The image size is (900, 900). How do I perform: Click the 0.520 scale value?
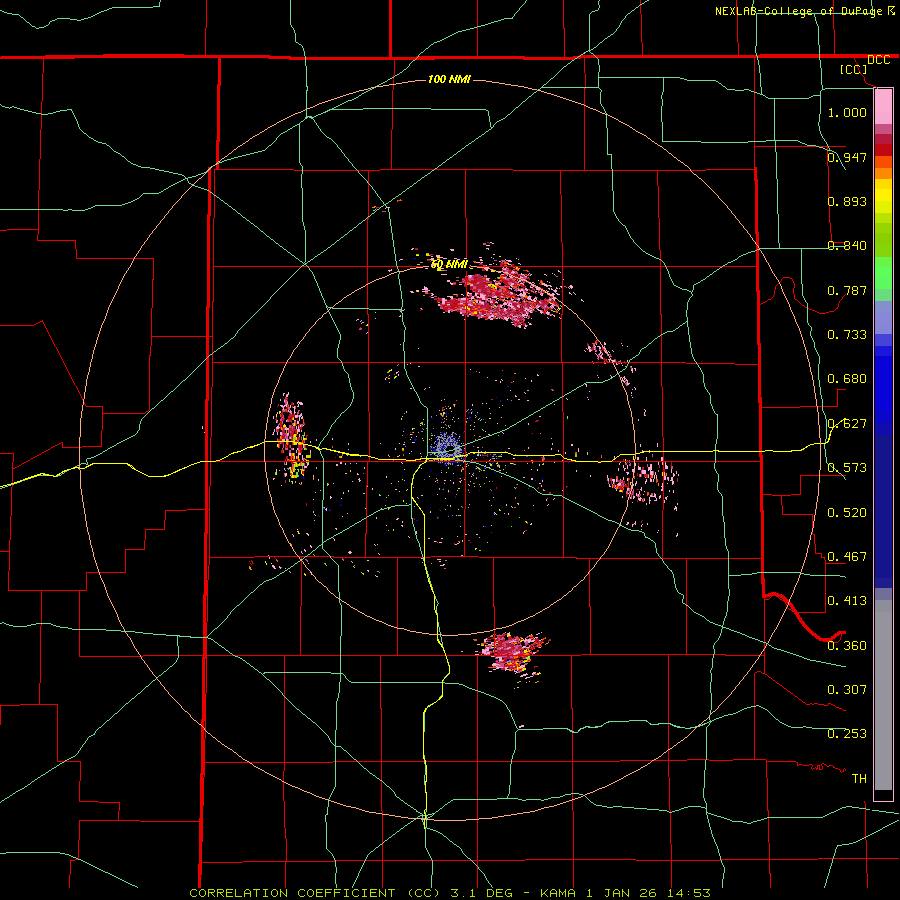(x=847, y=513)
